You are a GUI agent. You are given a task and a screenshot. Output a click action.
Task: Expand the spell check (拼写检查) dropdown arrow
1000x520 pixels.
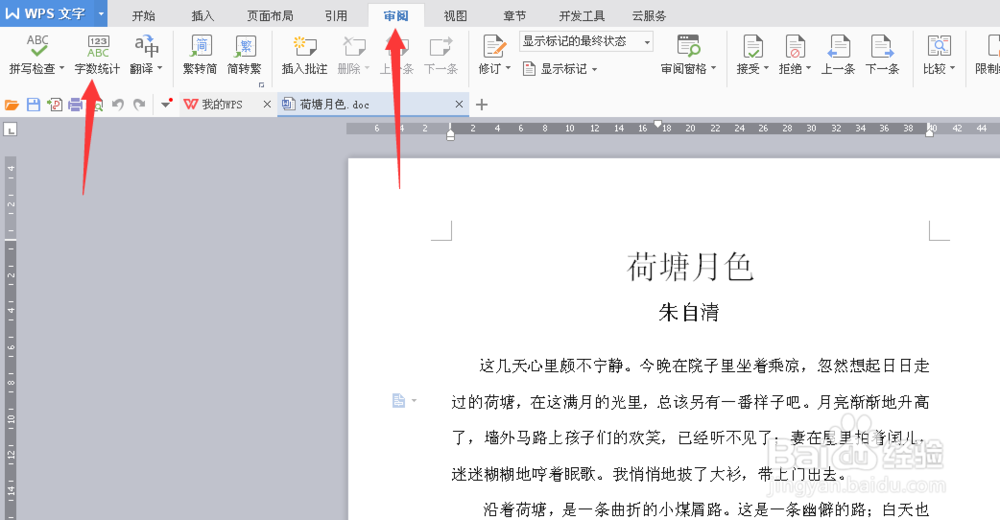point(62,68)
